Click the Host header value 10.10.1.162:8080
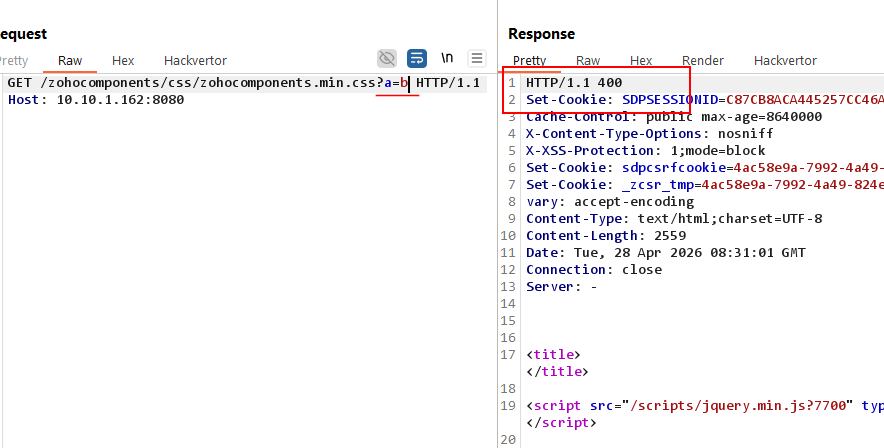 [120, 100]
